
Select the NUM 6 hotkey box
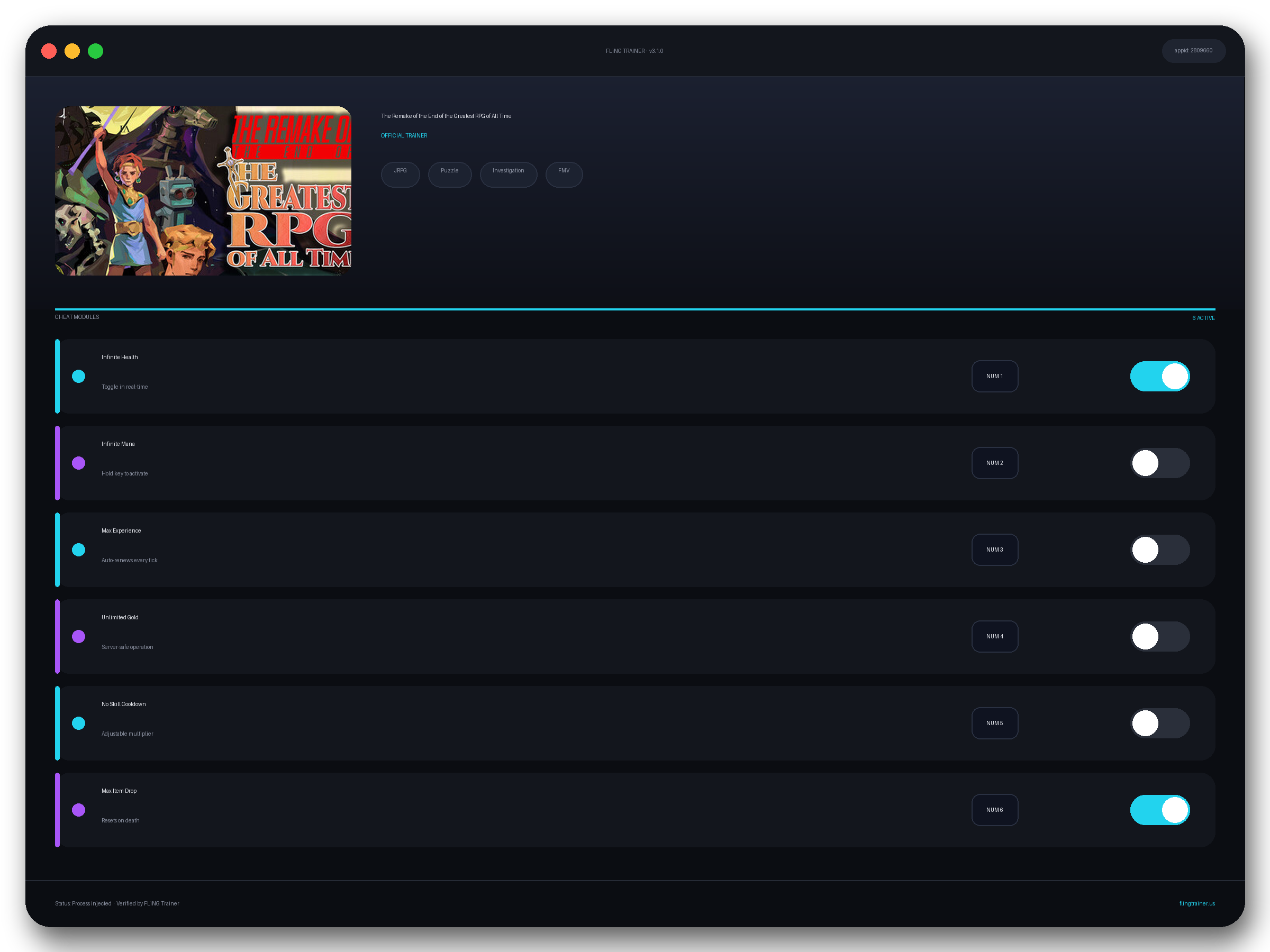[994, 810]
